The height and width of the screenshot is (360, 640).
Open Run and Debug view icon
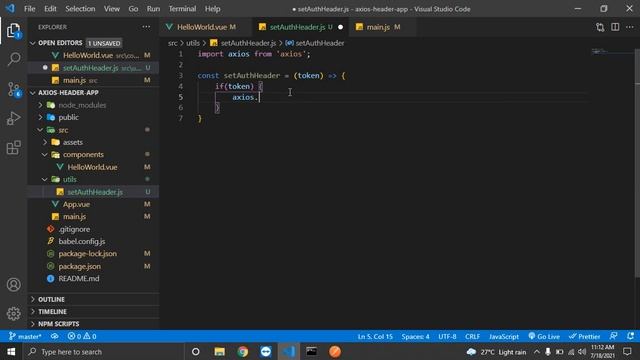[x=13, y=118]
